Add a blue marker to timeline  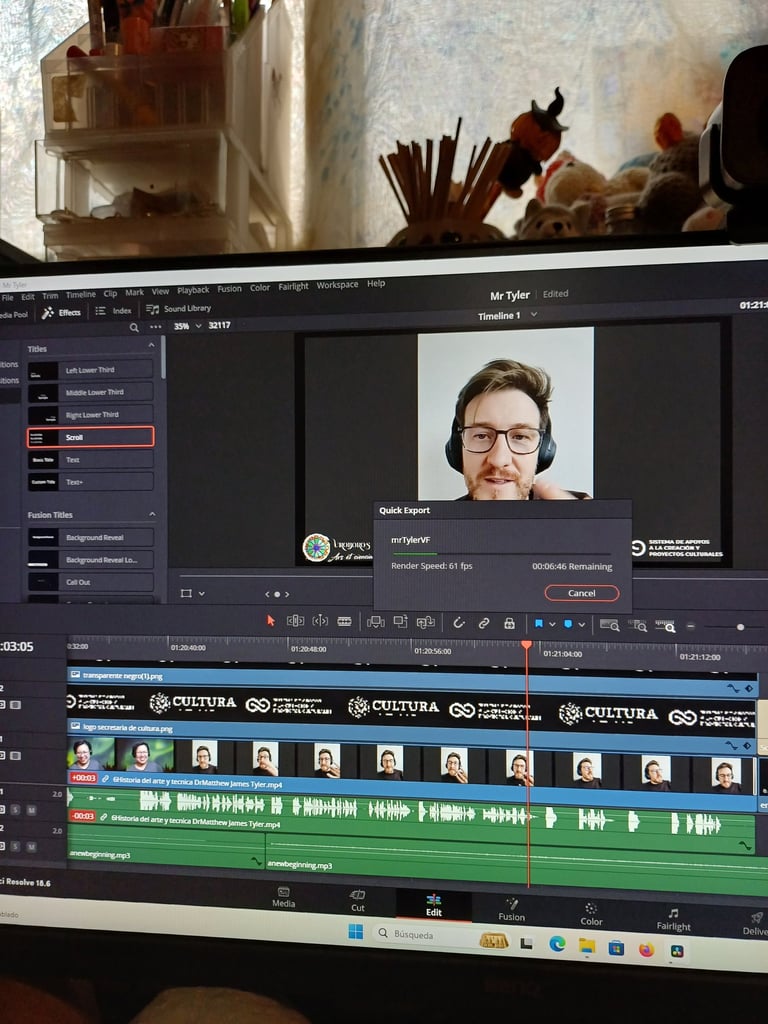click(x=568, y=624)
